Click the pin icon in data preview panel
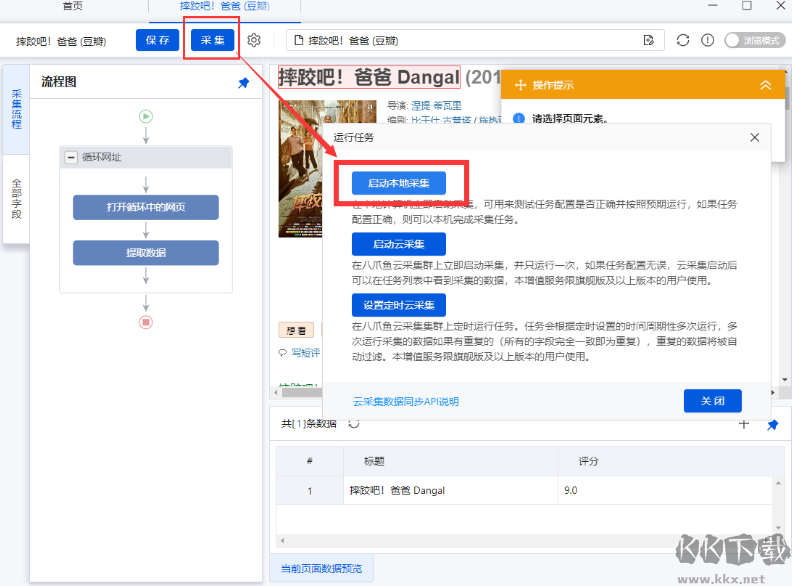 pos(772,425)
